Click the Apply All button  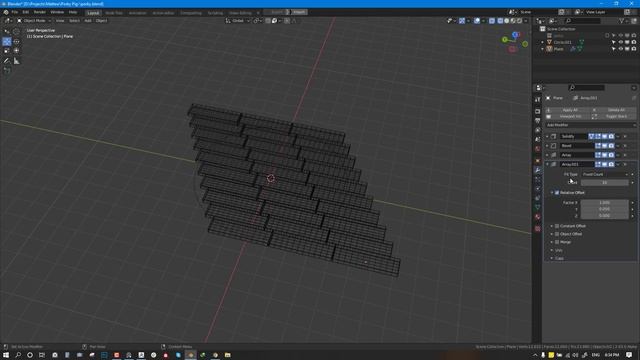[568, 110]
